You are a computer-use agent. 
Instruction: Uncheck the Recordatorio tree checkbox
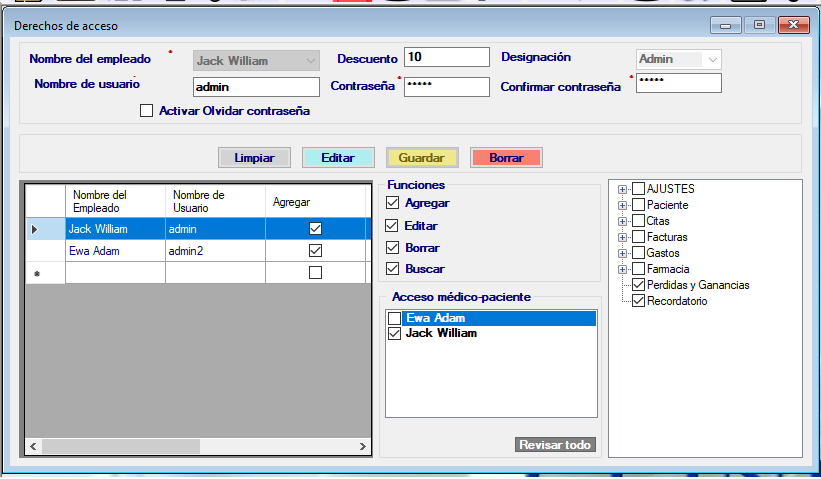639,301
